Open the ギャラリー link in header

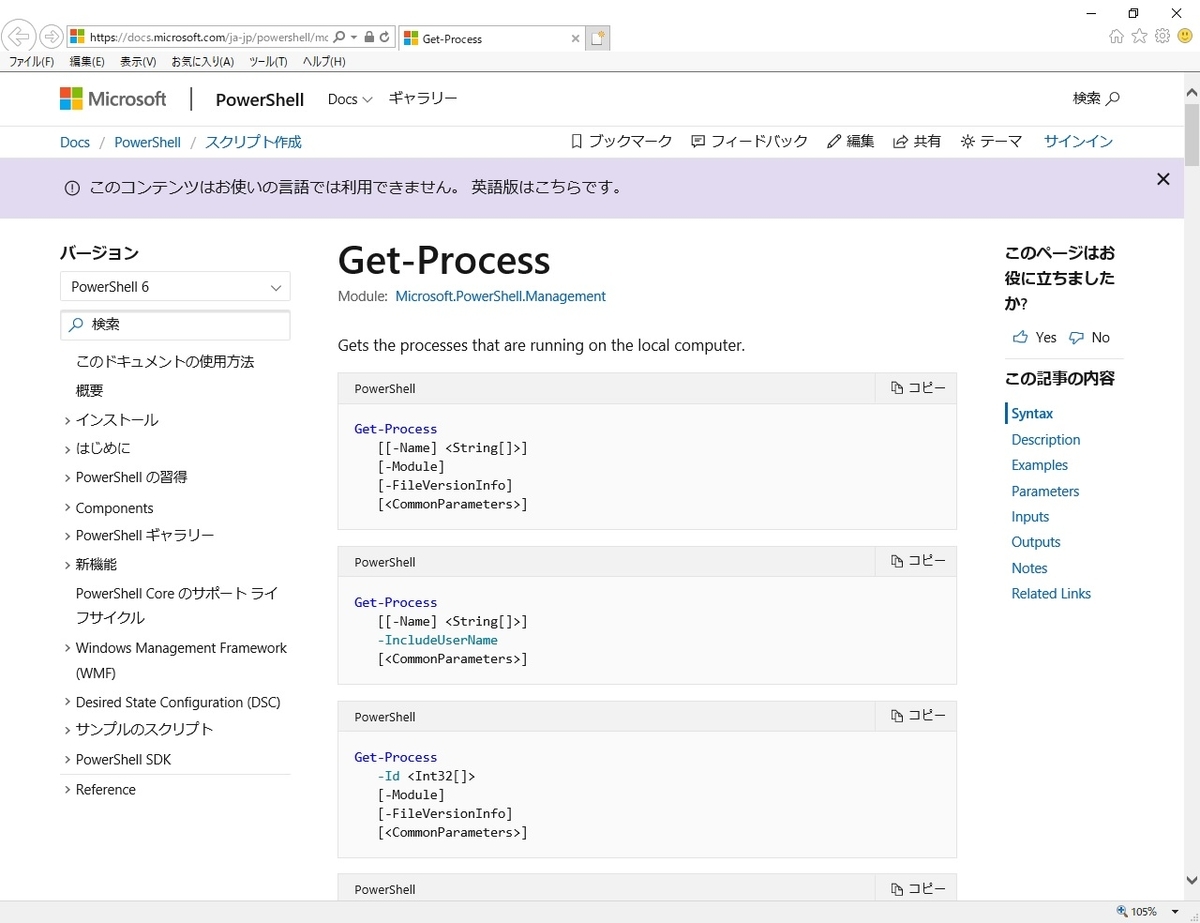pyautogui.click(x=423, y=98)
